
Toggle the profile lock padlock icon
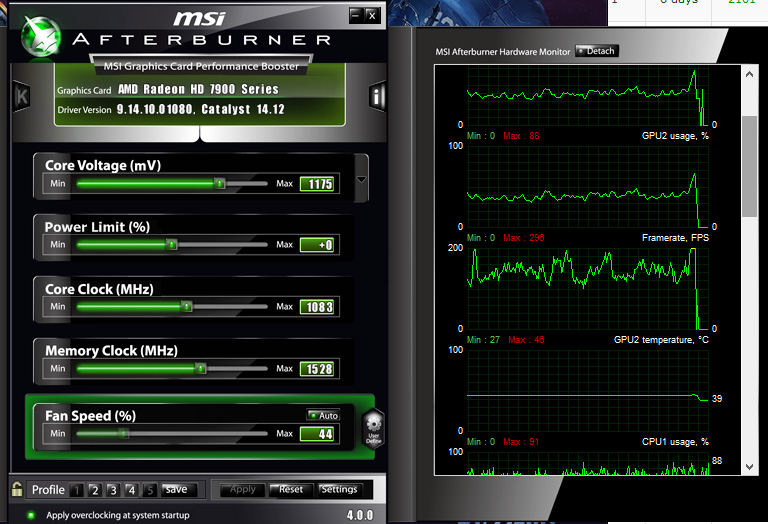pos(17,489)
